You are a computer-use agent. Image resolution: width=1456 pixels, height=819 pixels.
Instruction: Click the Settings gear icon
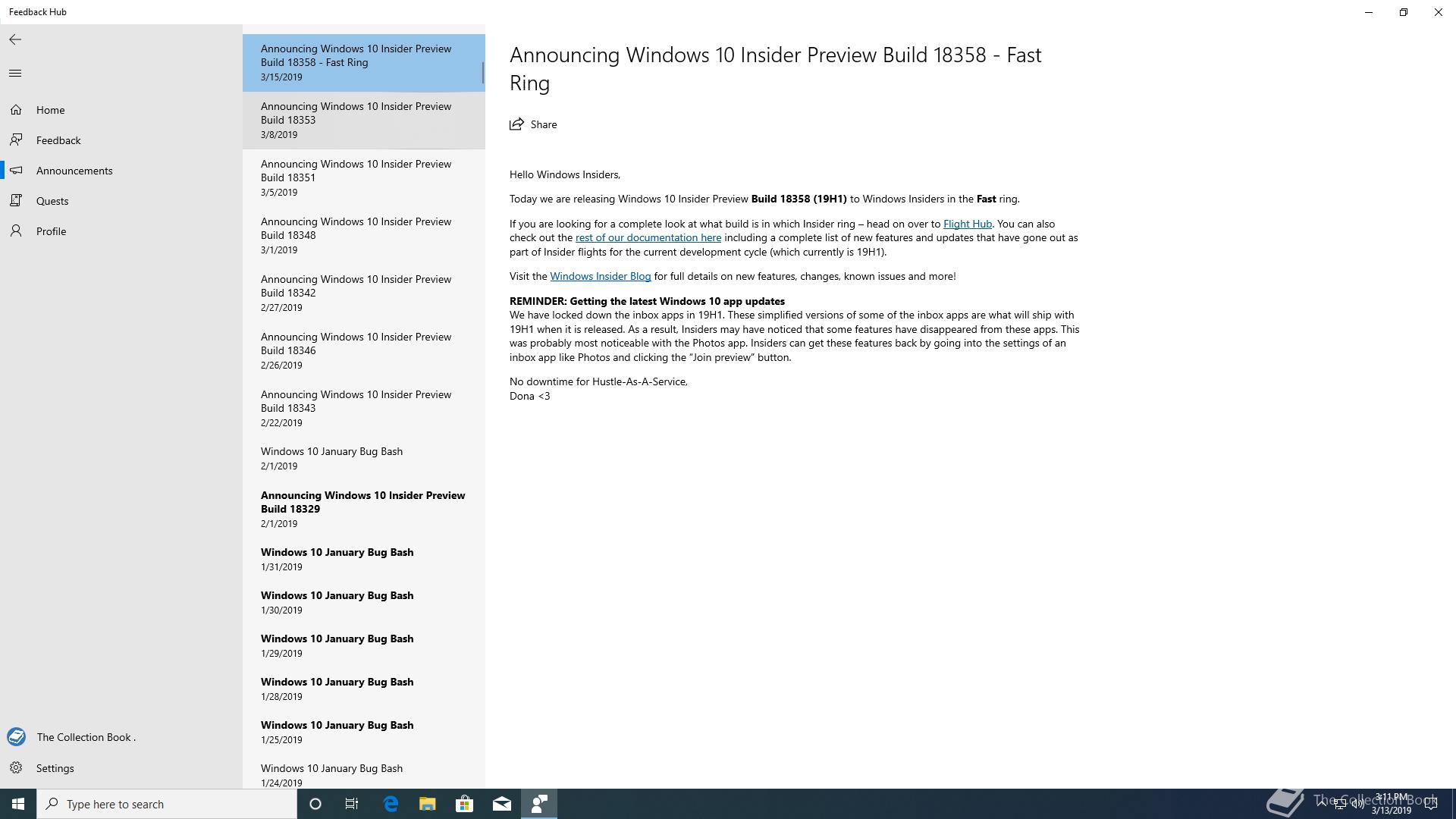[16, 768]
